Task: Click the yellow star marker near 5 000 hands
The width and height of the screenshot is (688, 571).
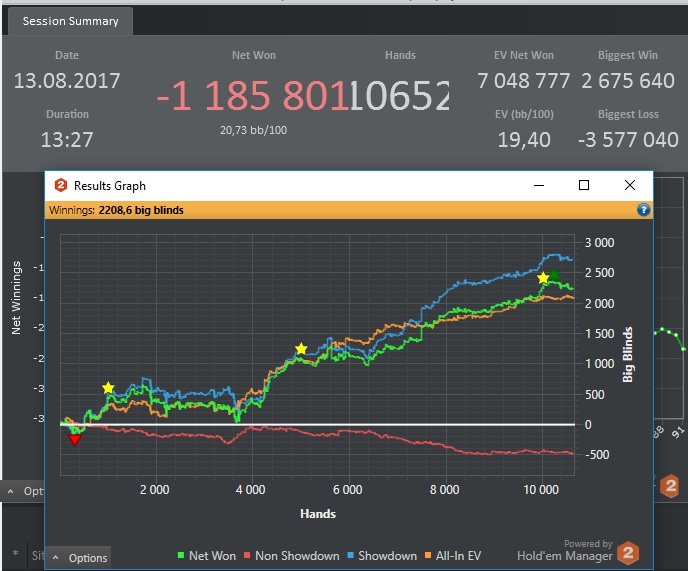Action: click(301, 349)
